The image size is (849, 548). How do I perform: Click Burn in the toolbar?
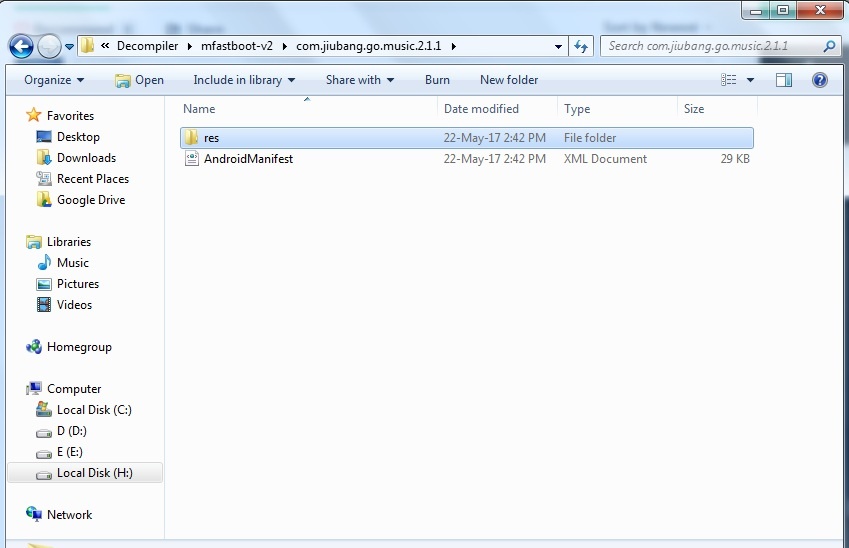click(x=437, y=80)
